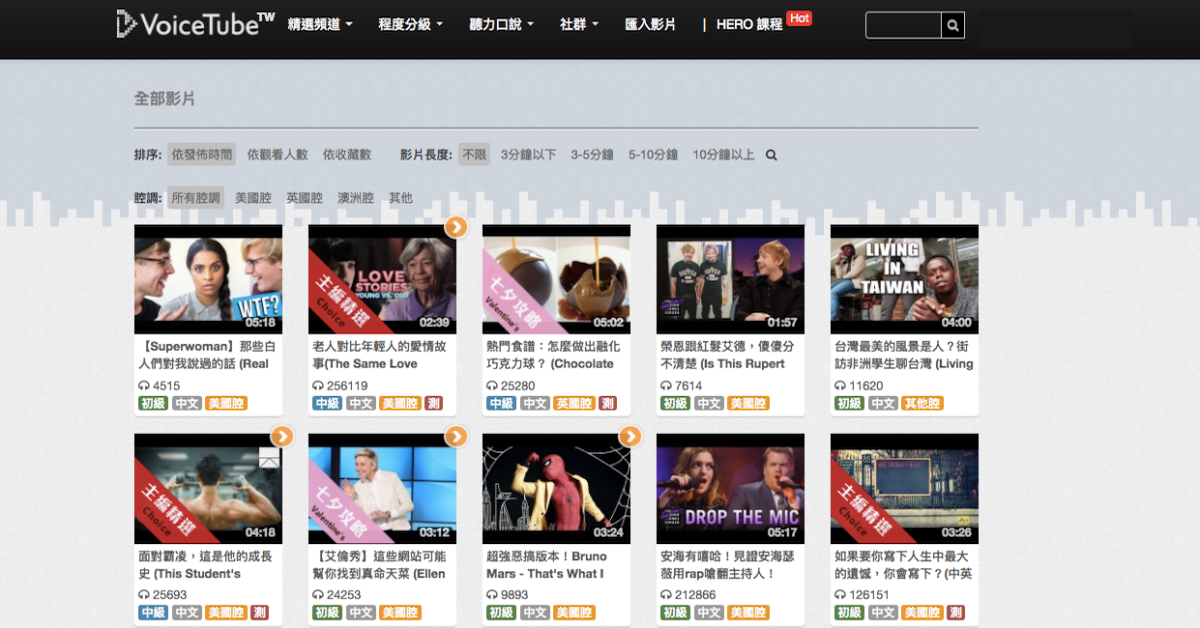Select the 英國腔 accent filter
Screen dimensions: 1200x628
tap(304, 198)
